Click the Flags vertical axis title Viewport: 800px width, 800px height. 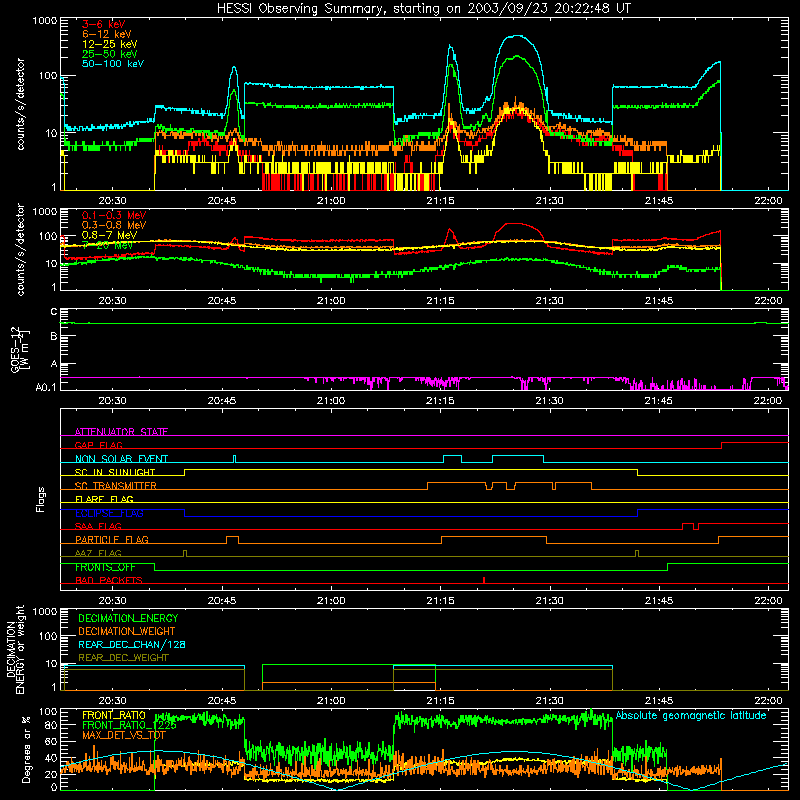click(x=41, y=500)
